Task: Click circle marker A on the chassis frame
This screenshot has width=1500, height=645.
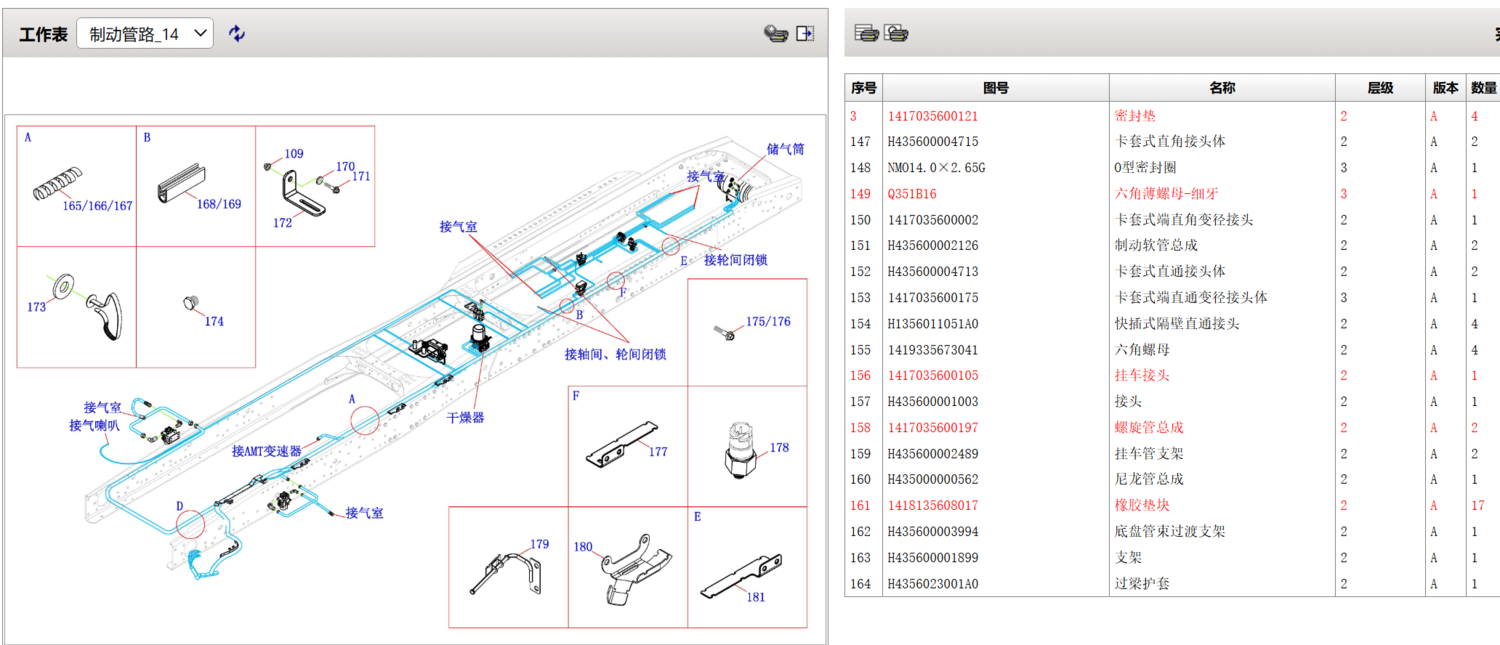Action: click(x=365, y=420)
